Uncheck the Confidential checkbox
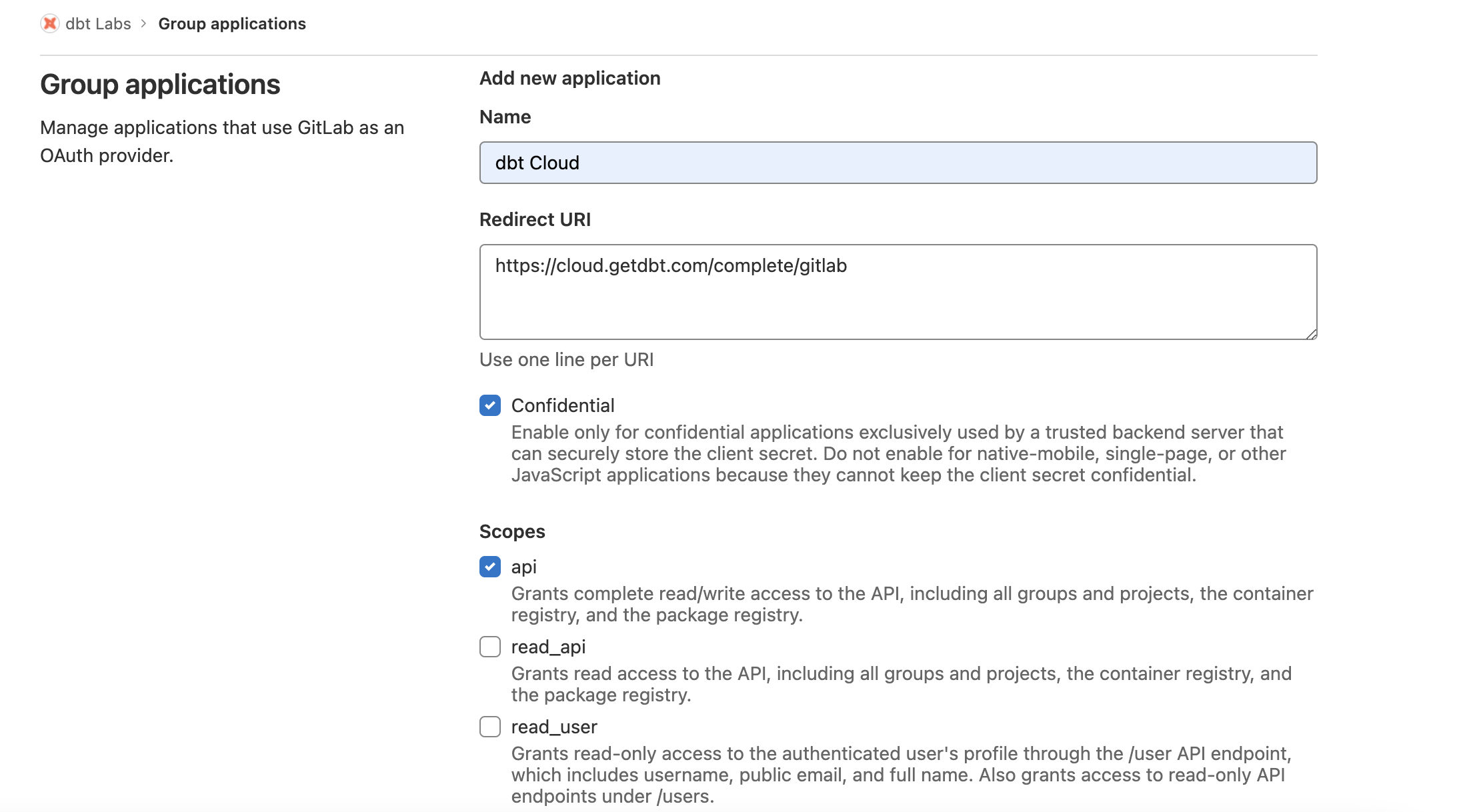 (490, 405)
